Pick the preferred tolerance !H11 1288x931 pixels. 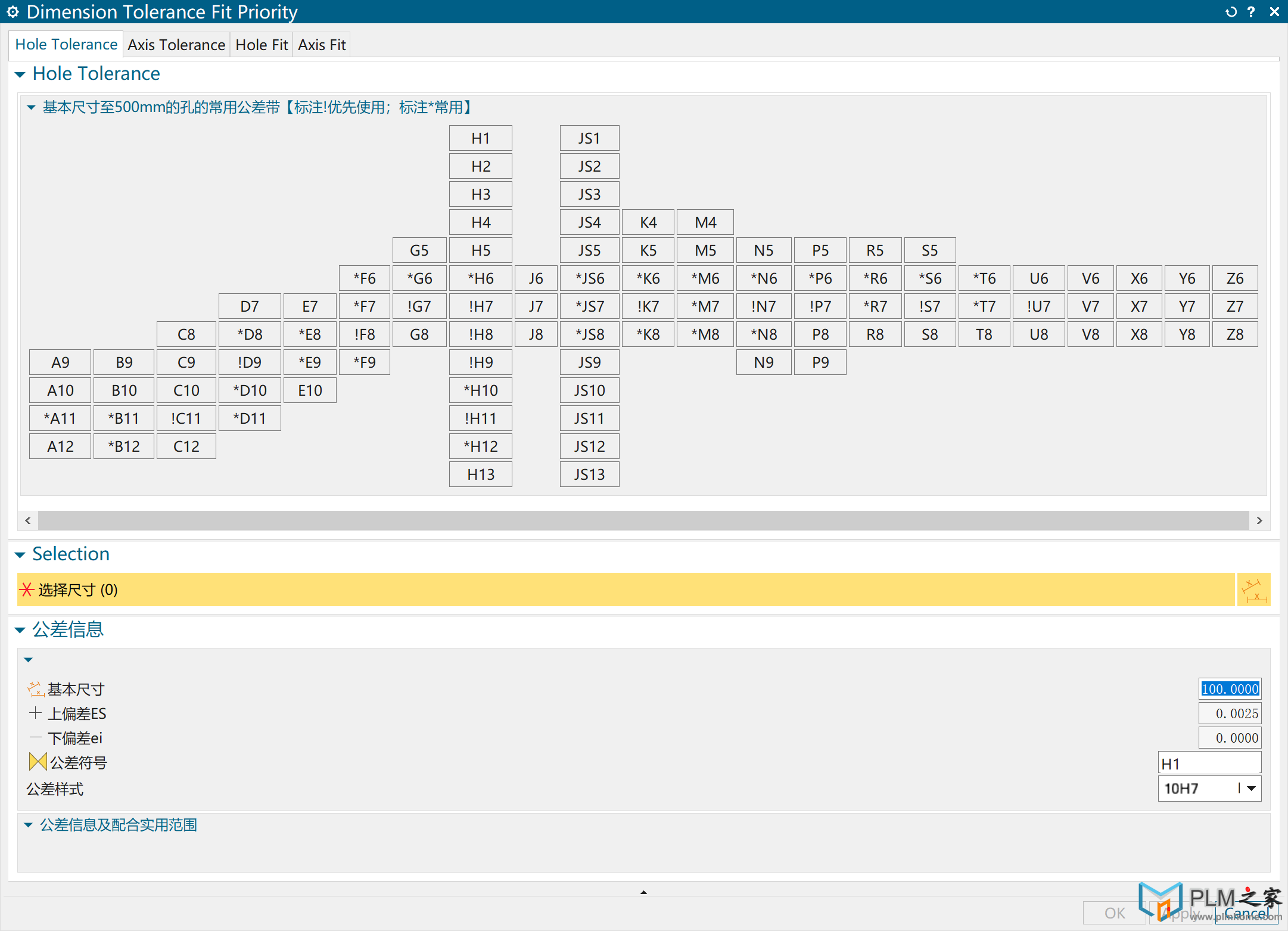coord(480,418)
